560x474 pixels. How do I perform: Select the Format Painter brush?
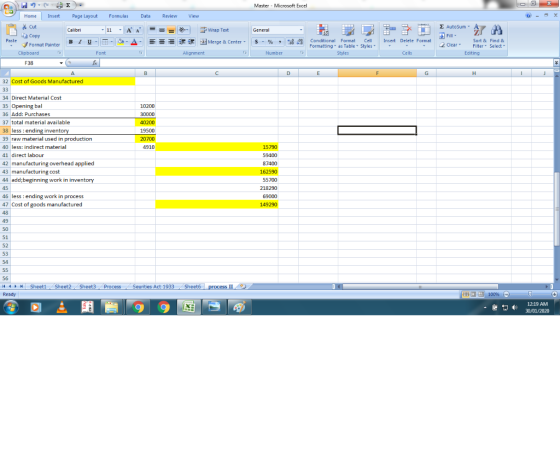pyautogui.click(x=25, y=45)
